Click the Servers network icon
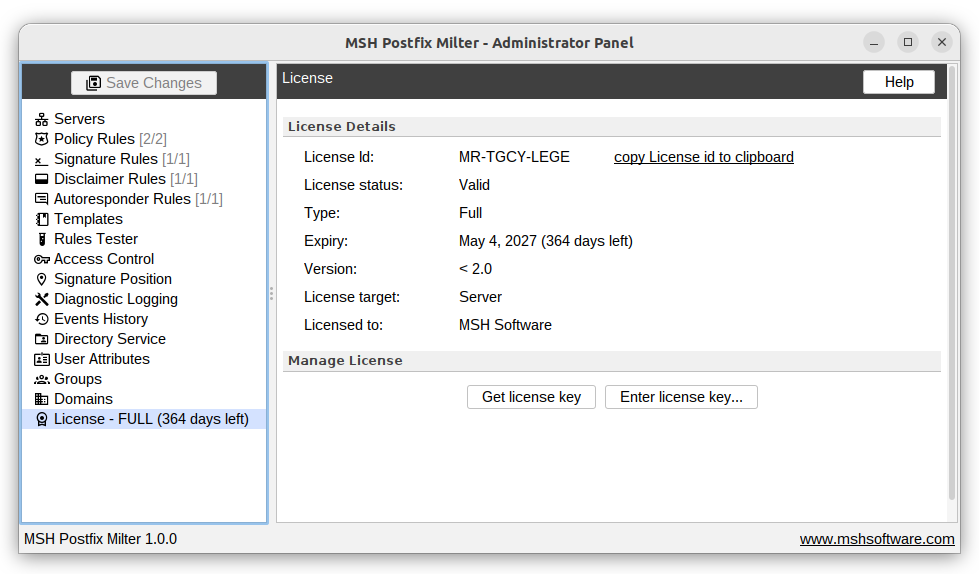979x574 pixels. (41, 119)
